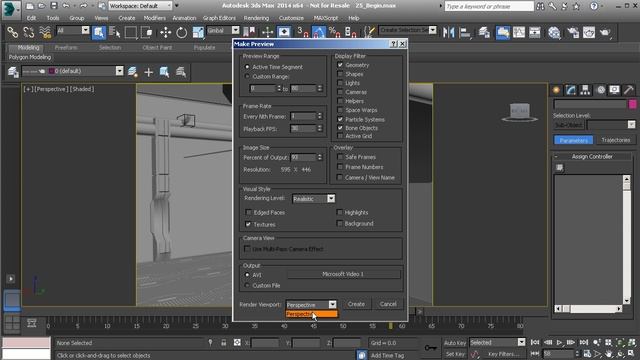Click Create button in Make Preview
The width and height of the screenshot is (640, 360).
356,304
